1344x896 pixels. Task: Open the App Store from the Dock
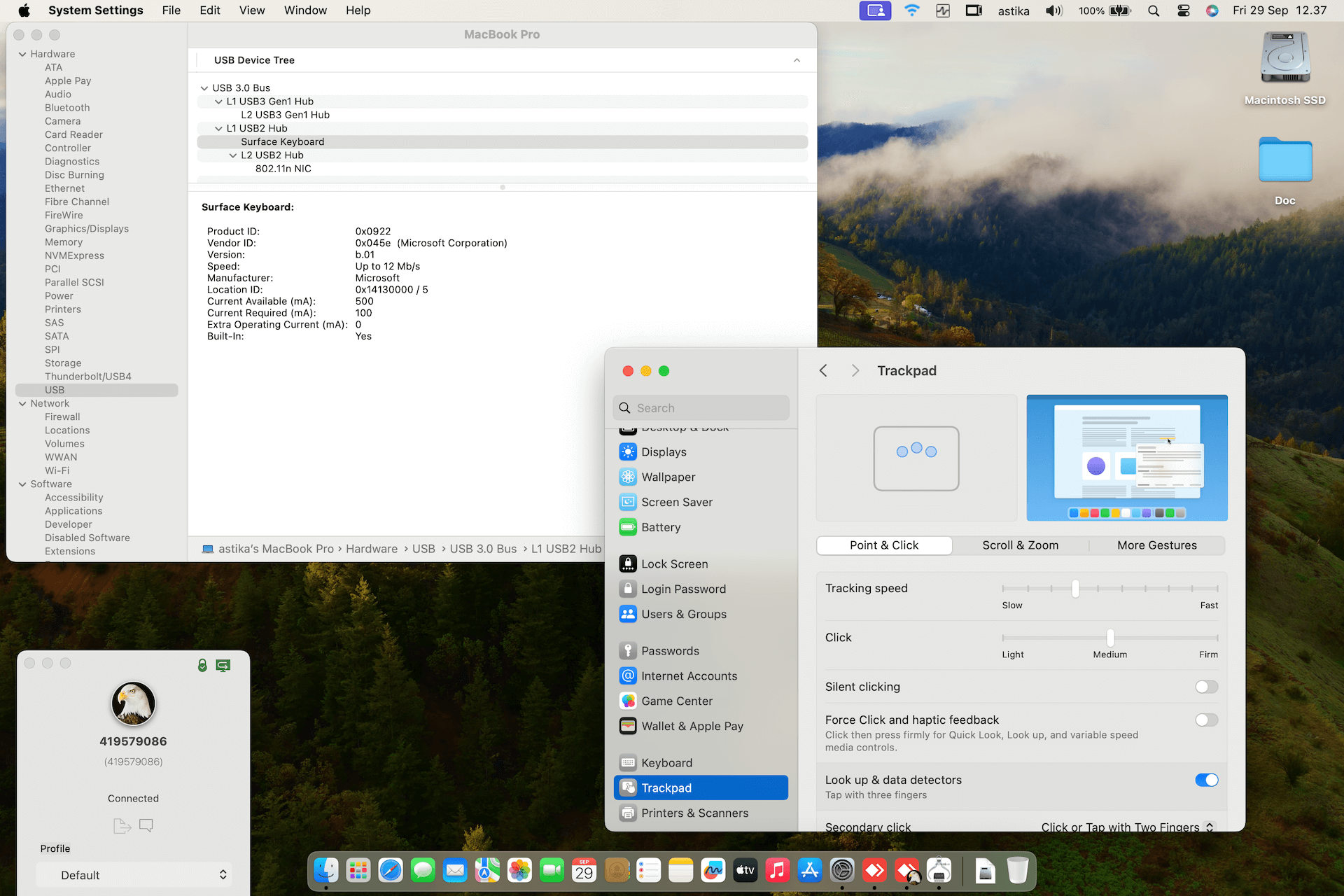[x=809, y=870]
